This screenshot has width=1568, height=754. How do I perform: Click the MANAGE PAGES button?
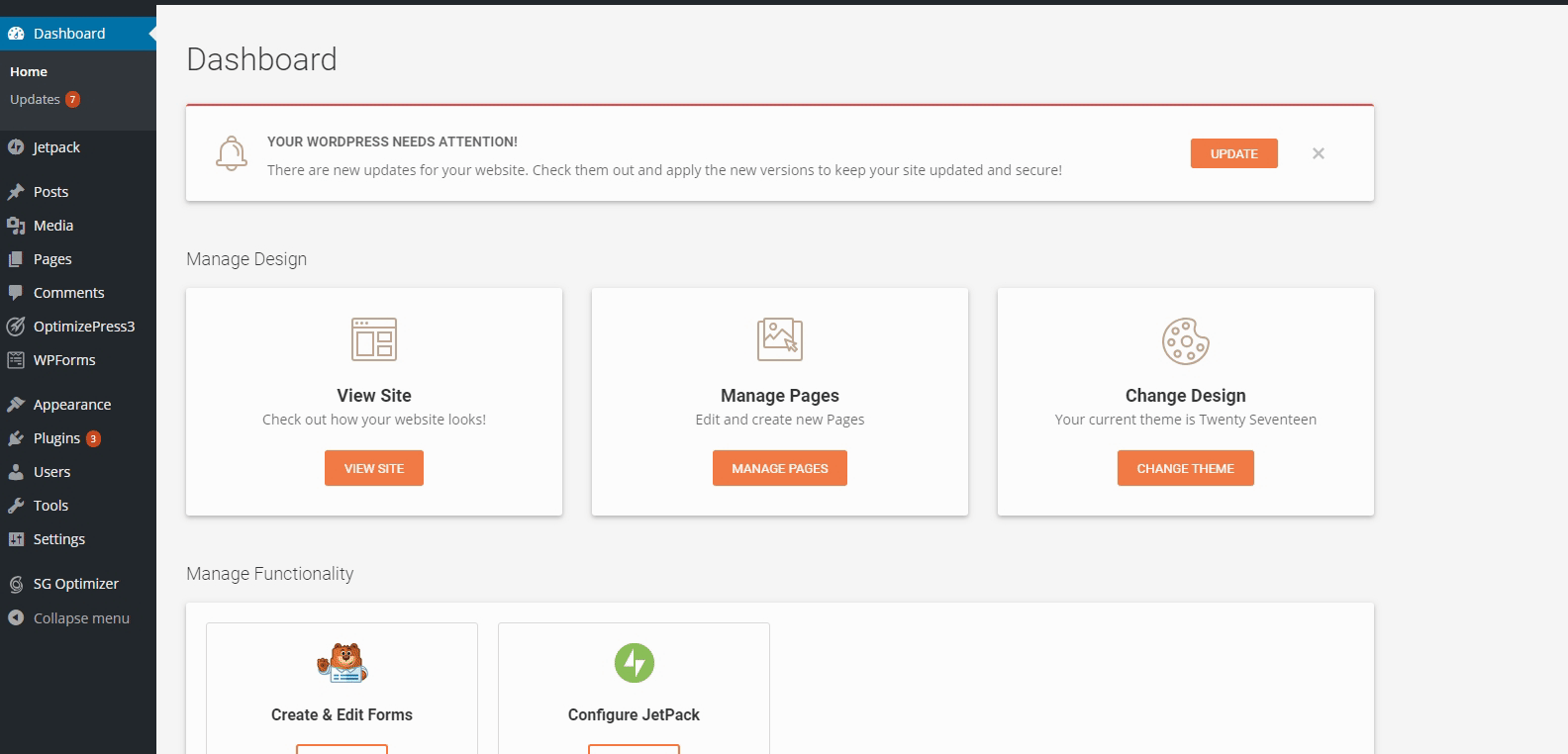[x=780, y=468]
